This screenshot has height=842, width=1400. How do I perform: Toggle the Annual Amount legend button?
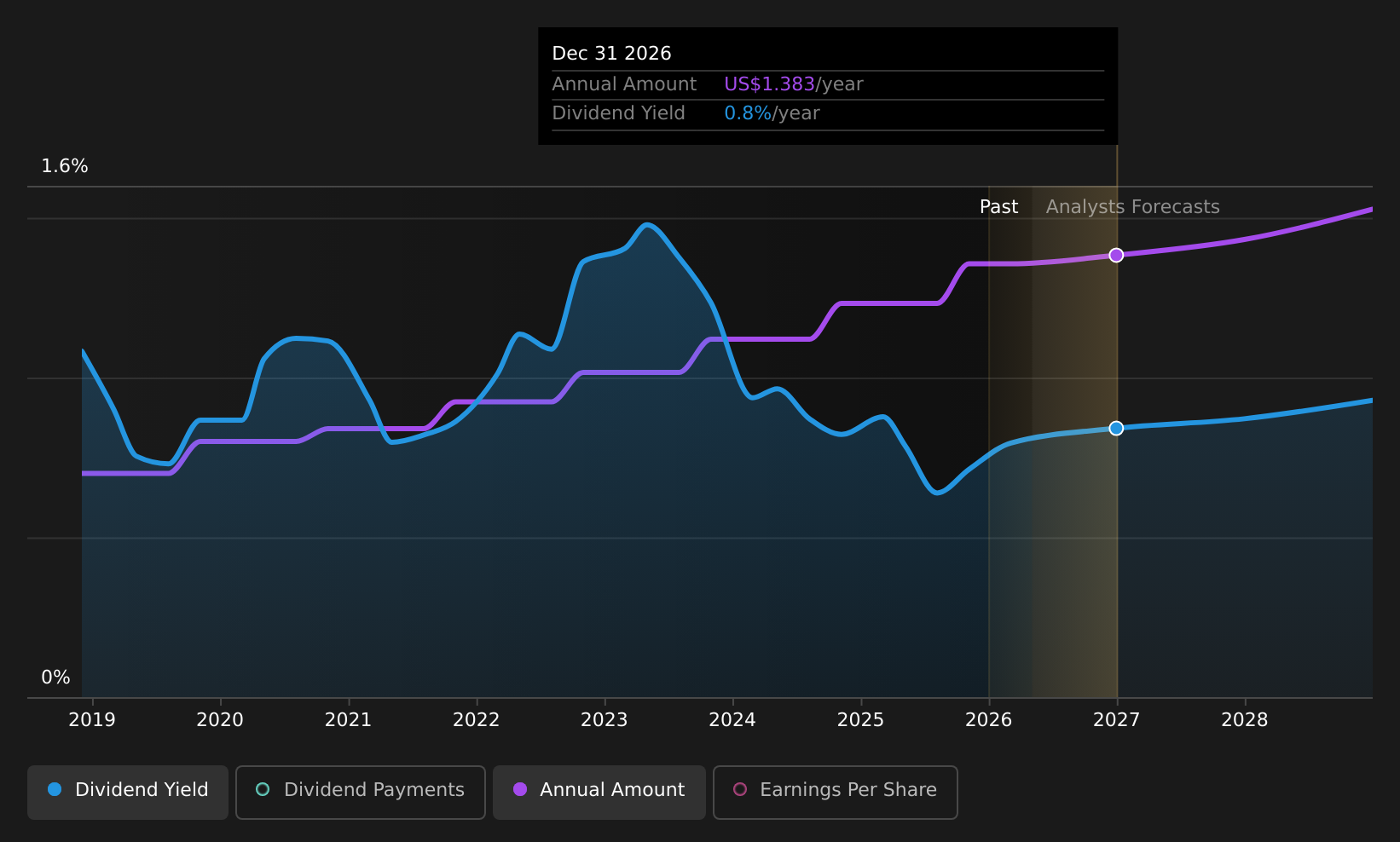tap(599, 792)
